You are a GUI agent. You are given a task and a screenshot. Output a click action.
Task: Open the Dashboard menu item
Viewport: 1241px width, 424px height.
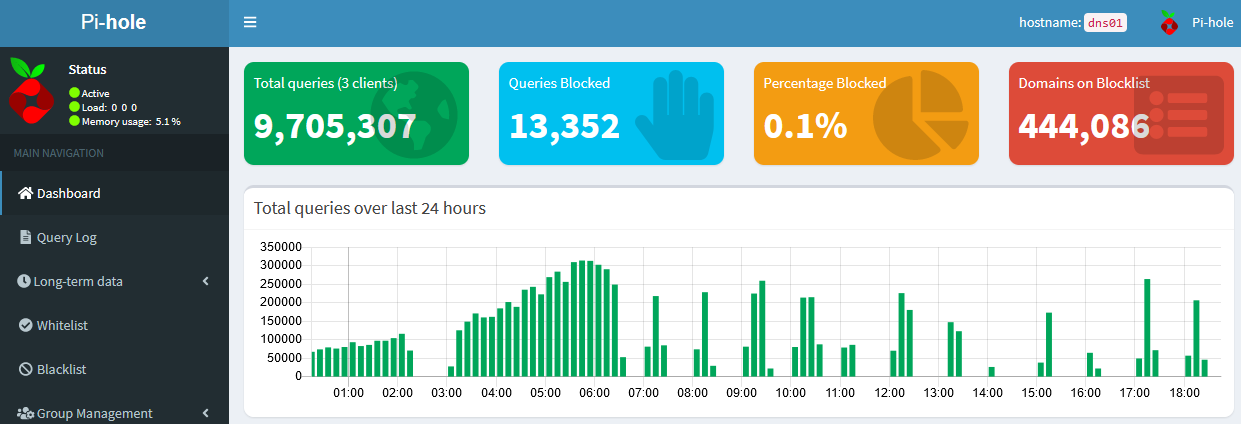(115, 193)
